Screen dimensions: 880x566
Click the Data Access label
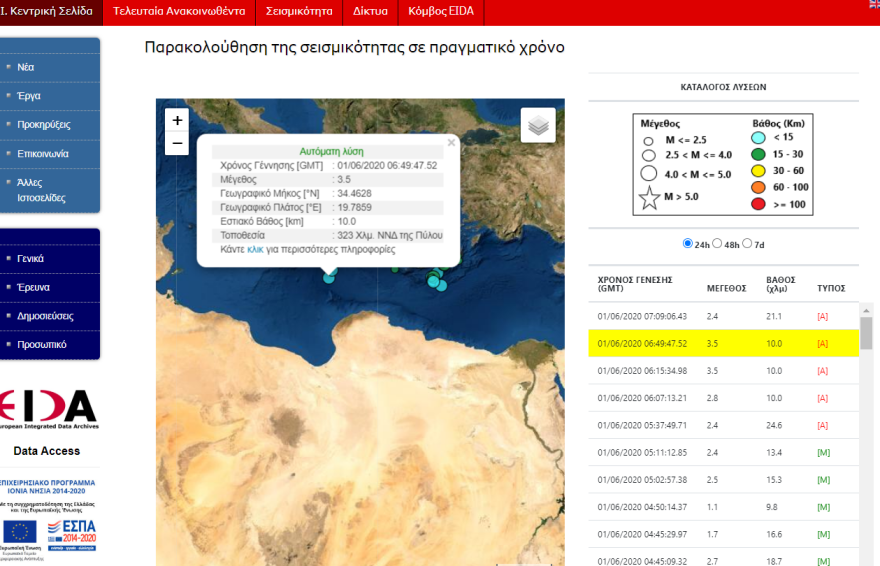(x=47, y=451)
